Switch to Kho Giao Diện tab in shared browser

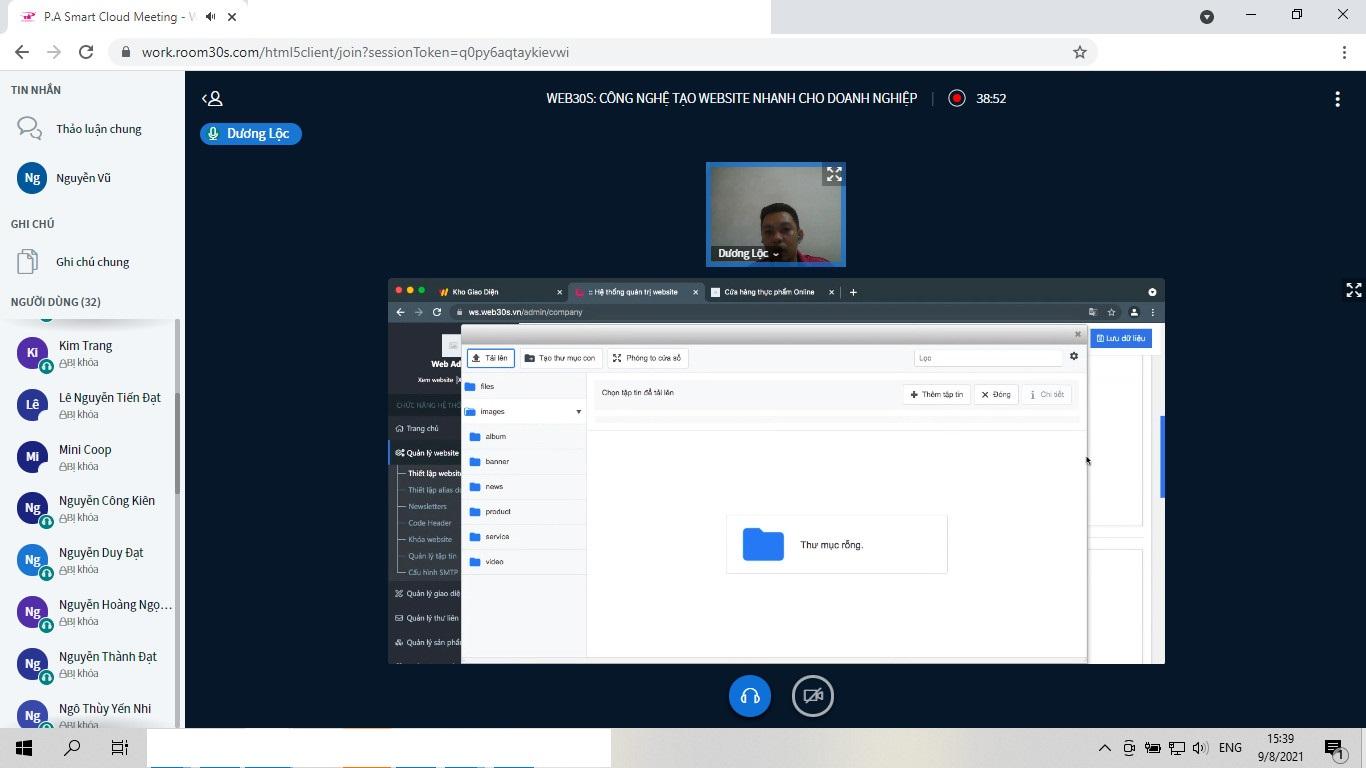[498, 292]
